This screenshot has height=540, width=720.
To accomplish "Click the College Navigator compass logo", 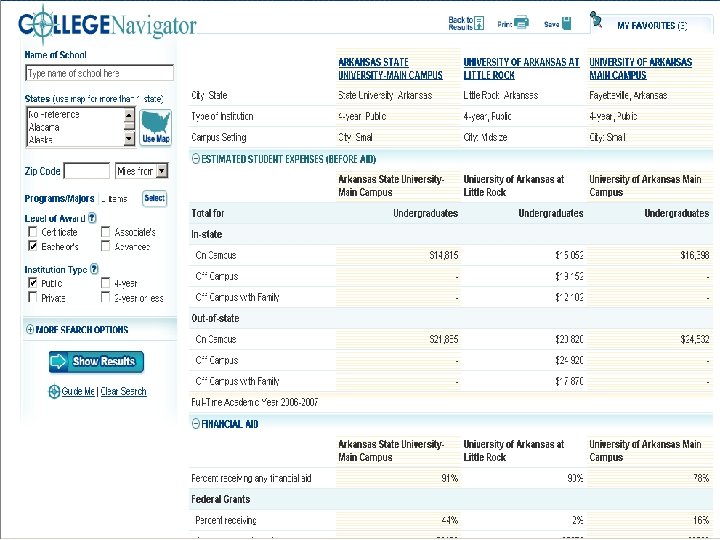I will pyautogui.click(x=42, y=25).
